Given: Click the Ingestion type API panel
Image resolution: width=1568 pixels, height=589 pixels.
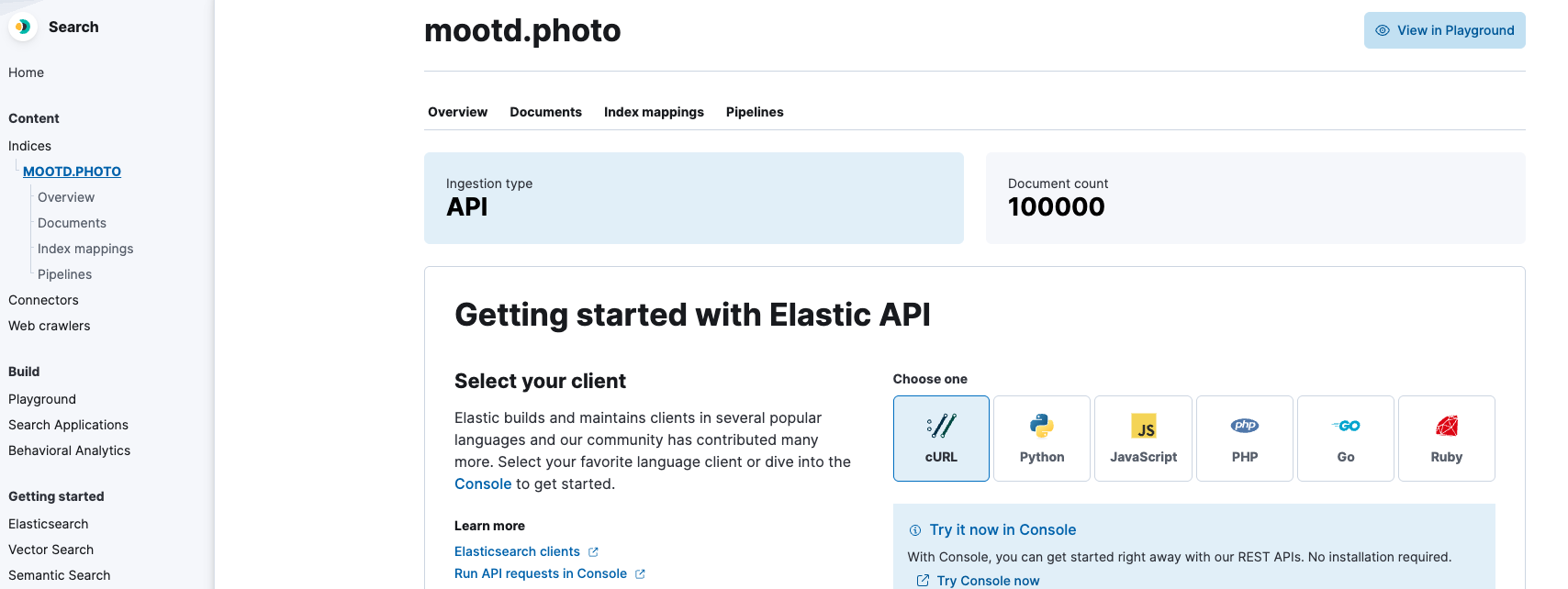Looking at the screenshot, I should [694, 198].
